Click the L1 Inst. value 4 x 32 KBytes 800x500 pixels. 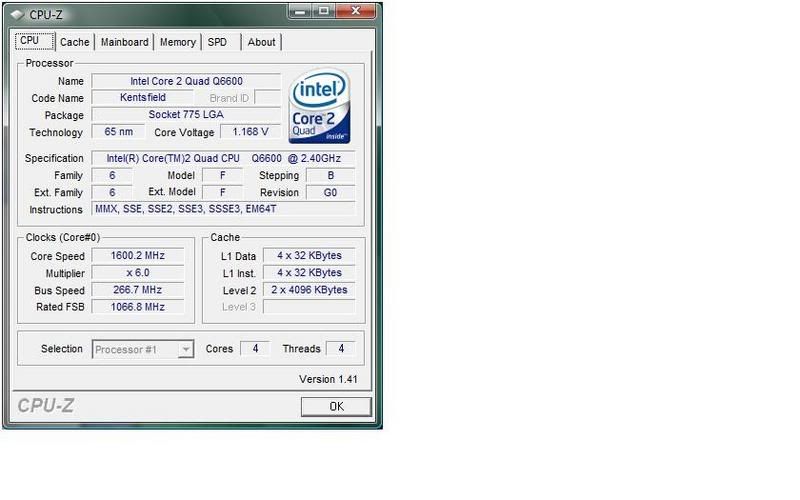(x=309, y=273)
